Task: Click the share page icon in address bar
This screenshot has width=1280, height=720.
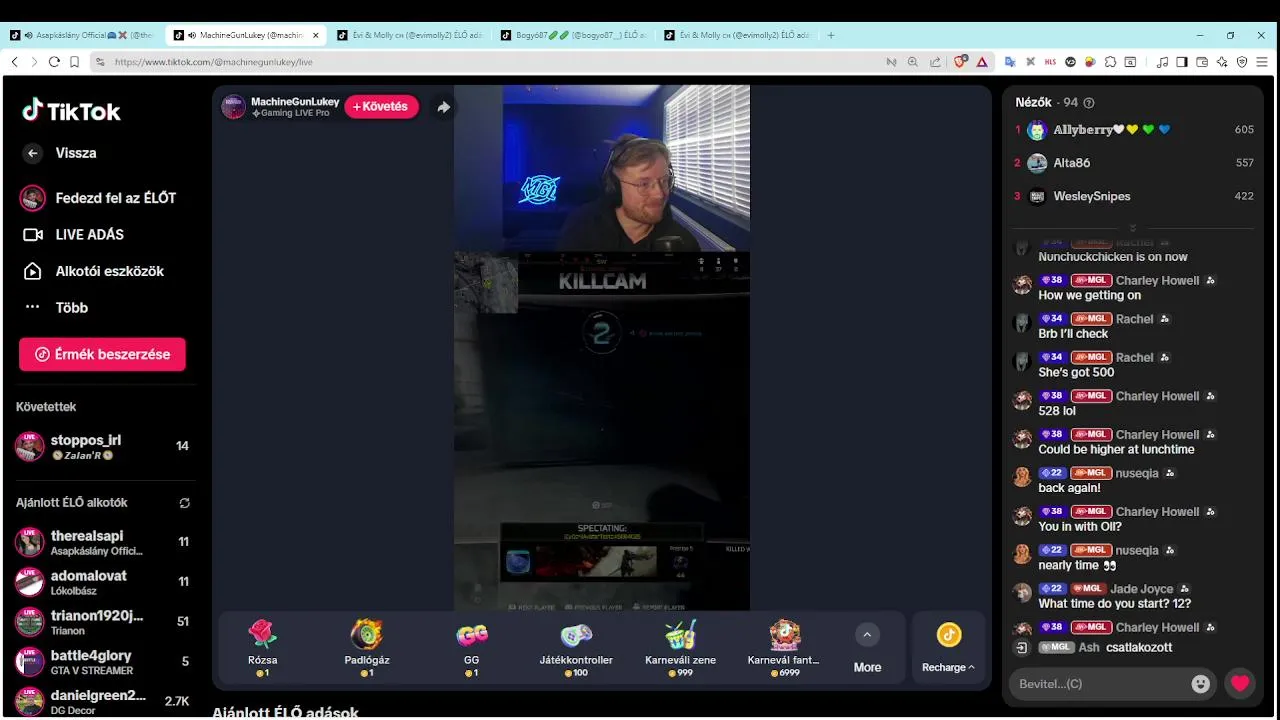Action: coord(935,62)
